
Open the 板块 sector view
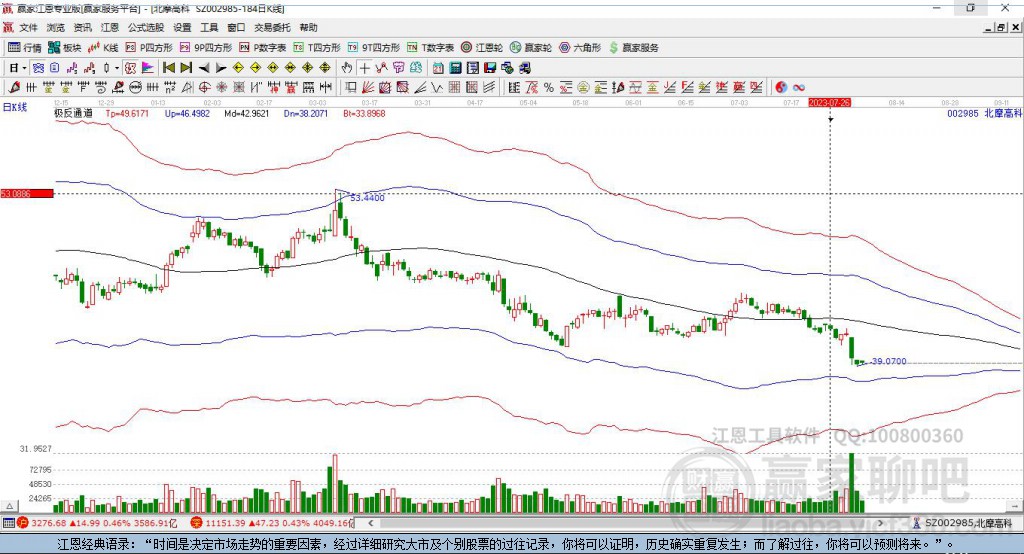pos(65,48)
